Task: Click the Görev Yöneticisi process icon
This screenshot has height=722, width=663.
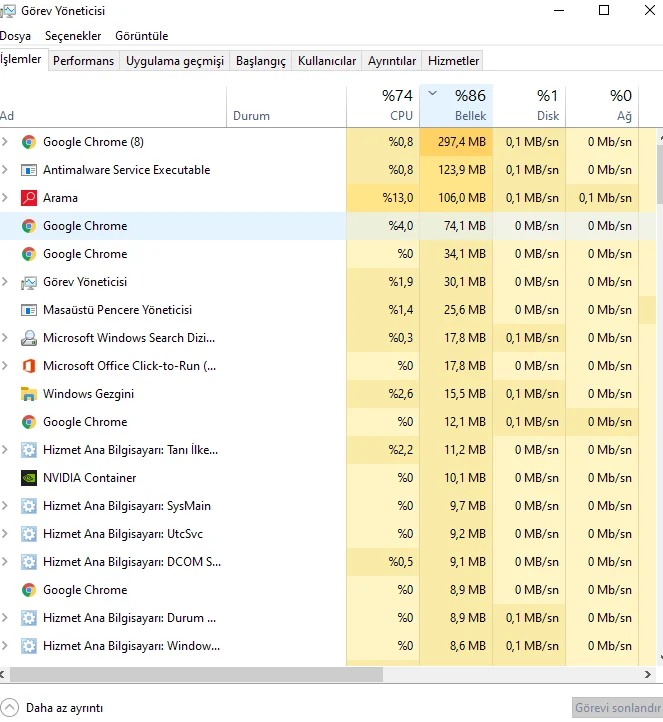Action: click(29, 282)
